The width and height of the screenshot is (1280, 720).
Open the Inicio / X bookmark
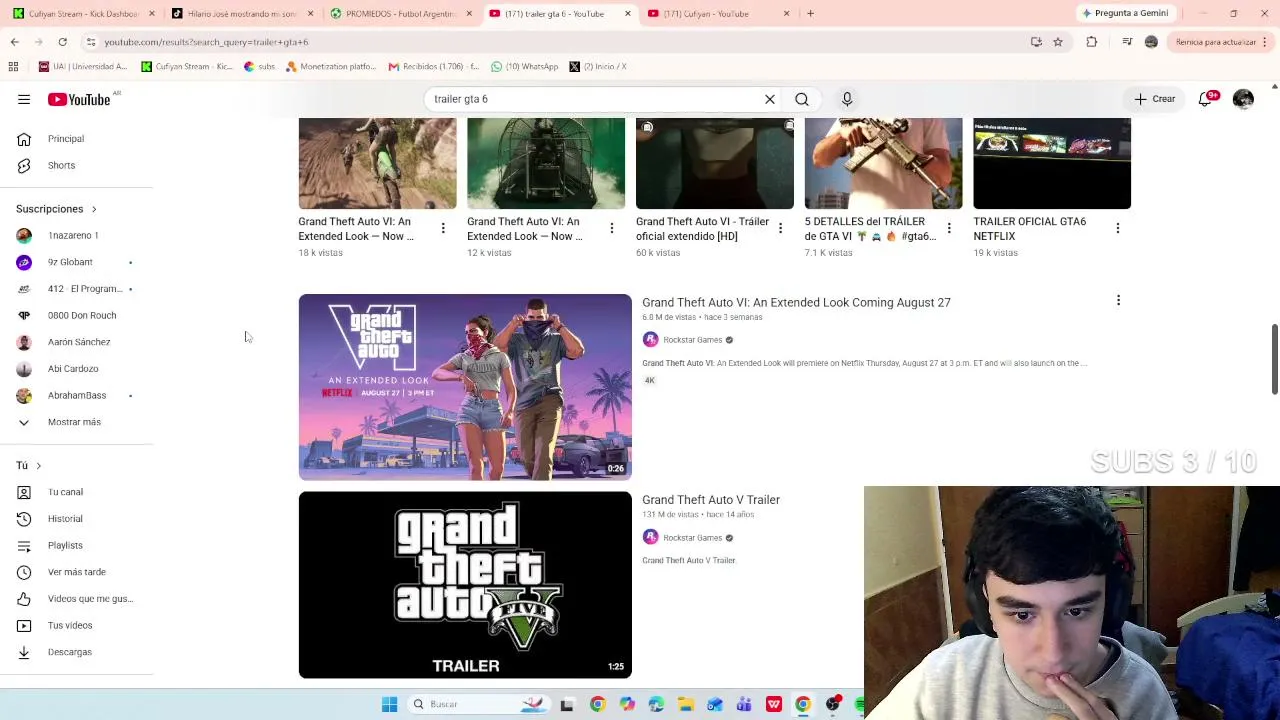[x=598, y=67]
